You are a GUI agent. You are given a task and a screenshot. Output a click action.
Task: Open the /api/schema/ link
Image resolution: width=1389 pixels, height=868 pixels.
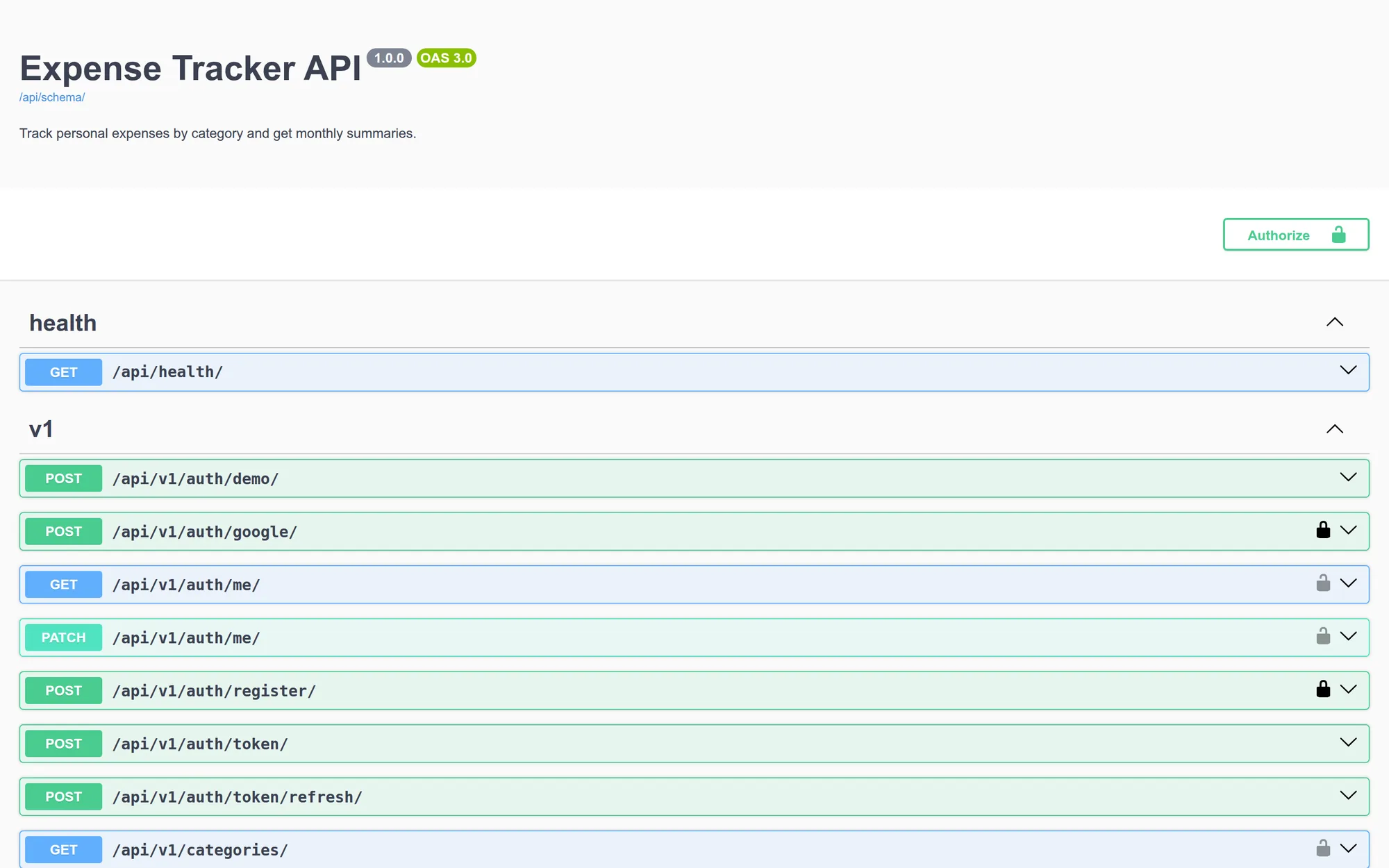point(52,97)
